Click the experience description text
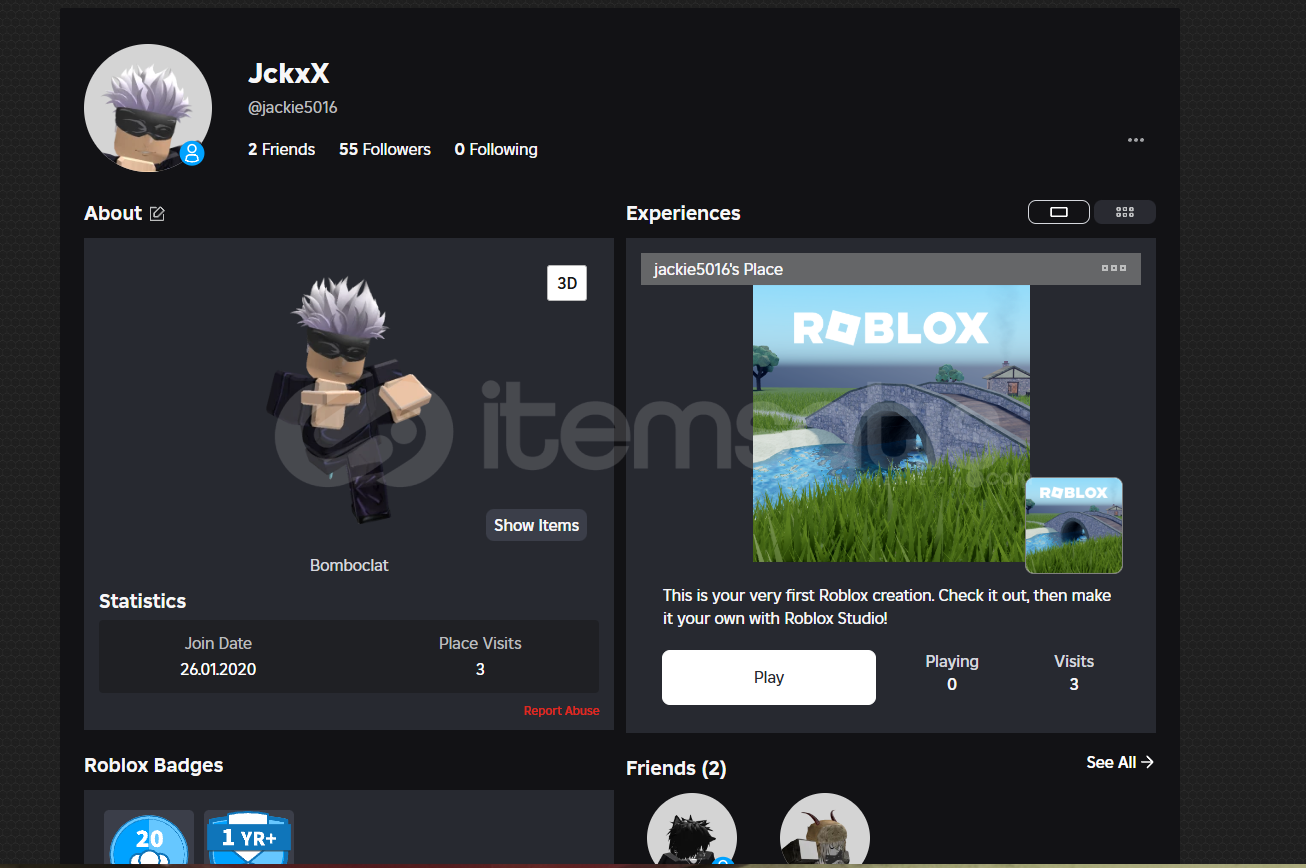Image resolution: width=1306 pixels, height=868 pixels. (887, 607)
